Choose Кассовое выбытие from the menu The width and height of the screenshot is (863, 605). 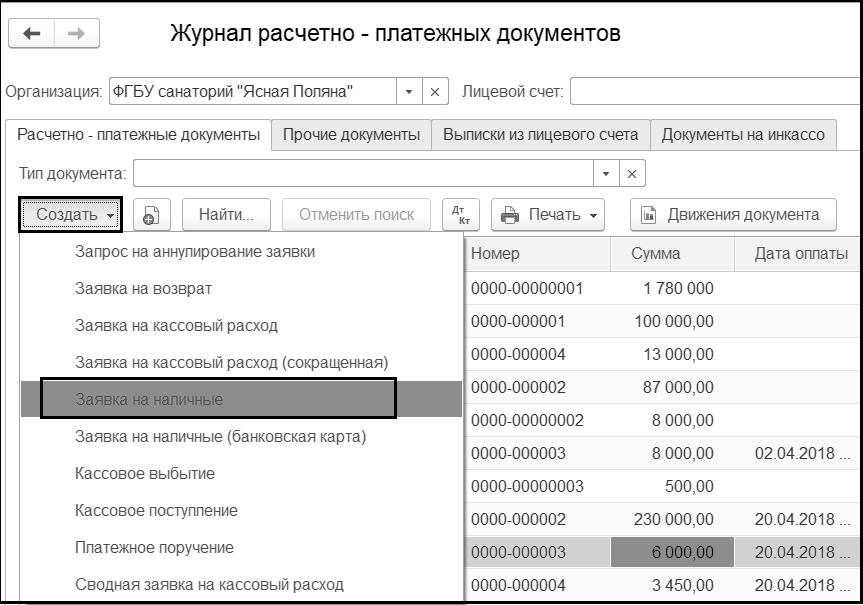pos(241,473)
